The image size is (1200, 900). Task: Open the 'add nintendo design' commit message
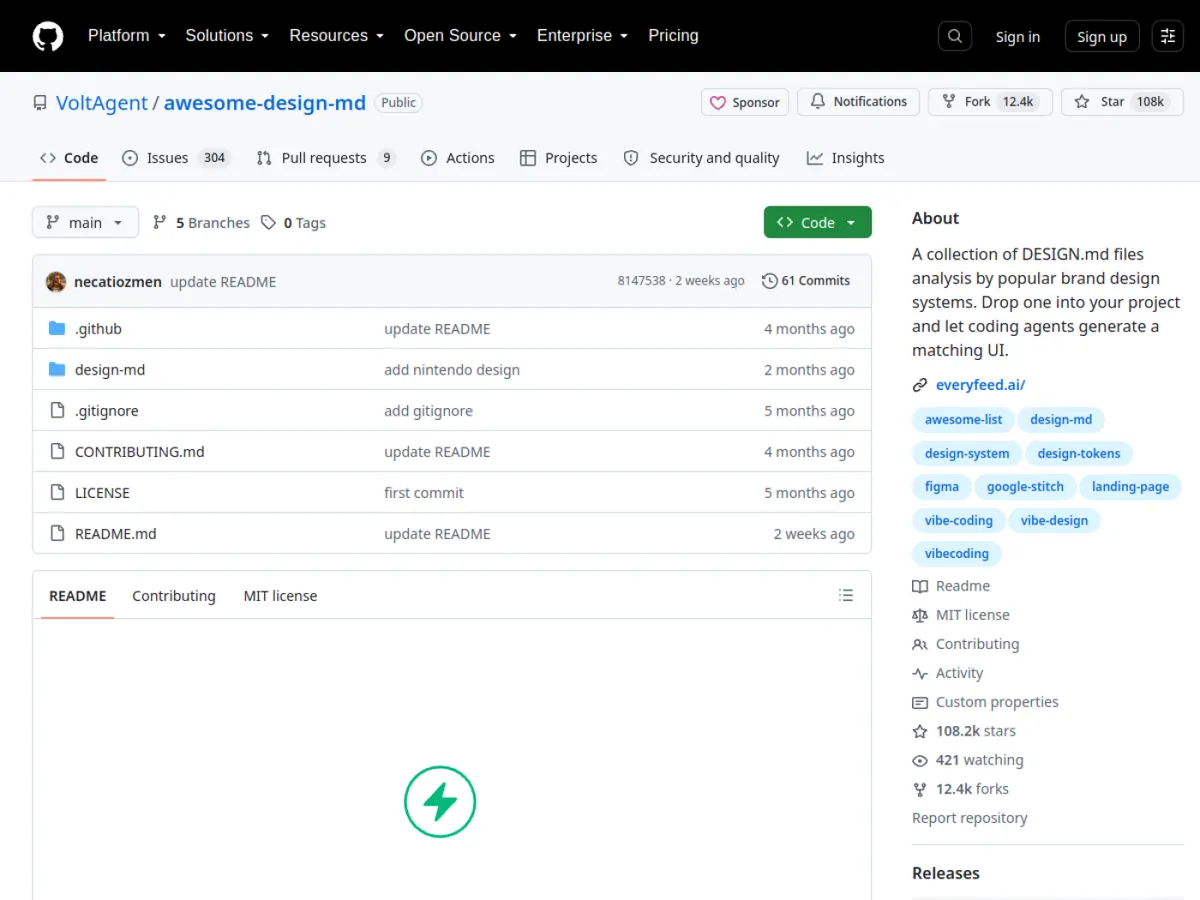click(x=452, y=370)
